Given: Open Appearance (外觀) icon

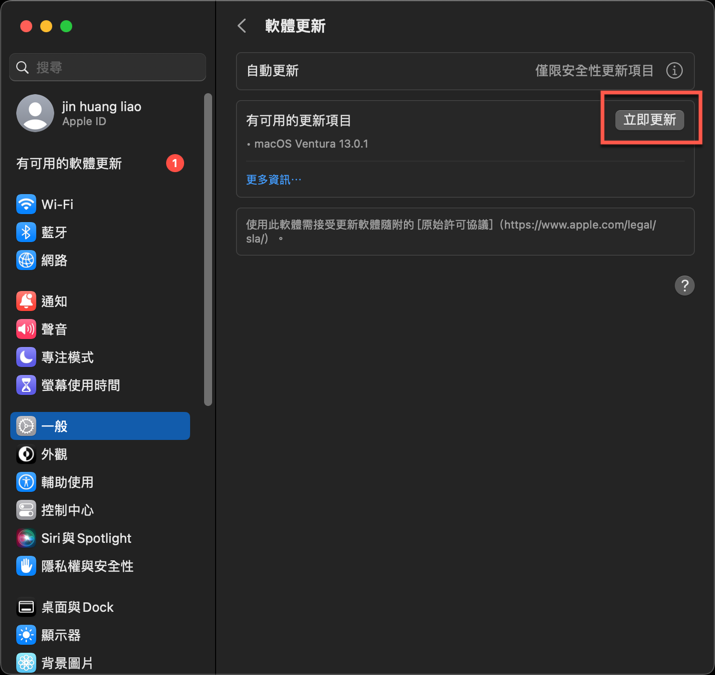Looking at the screenshot, I should pos(26,454).
